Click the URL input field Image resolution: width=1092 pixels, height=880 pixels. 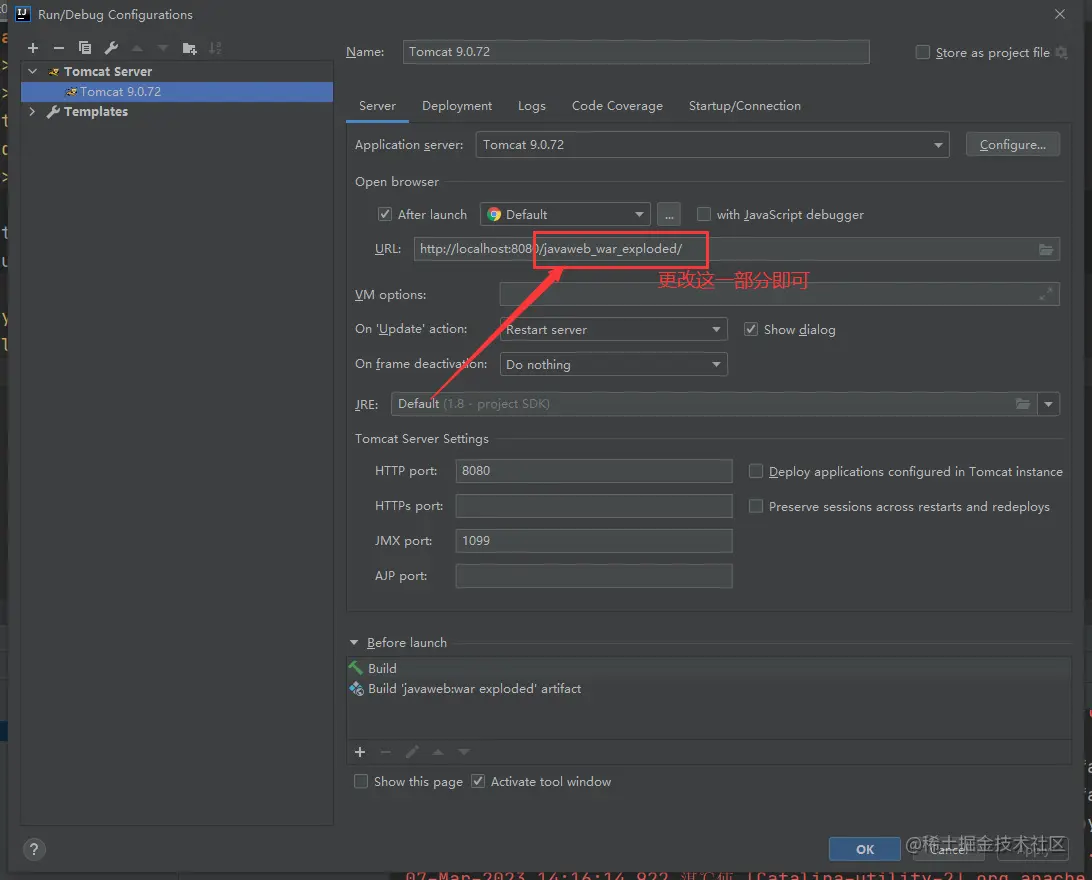point(736,249)
